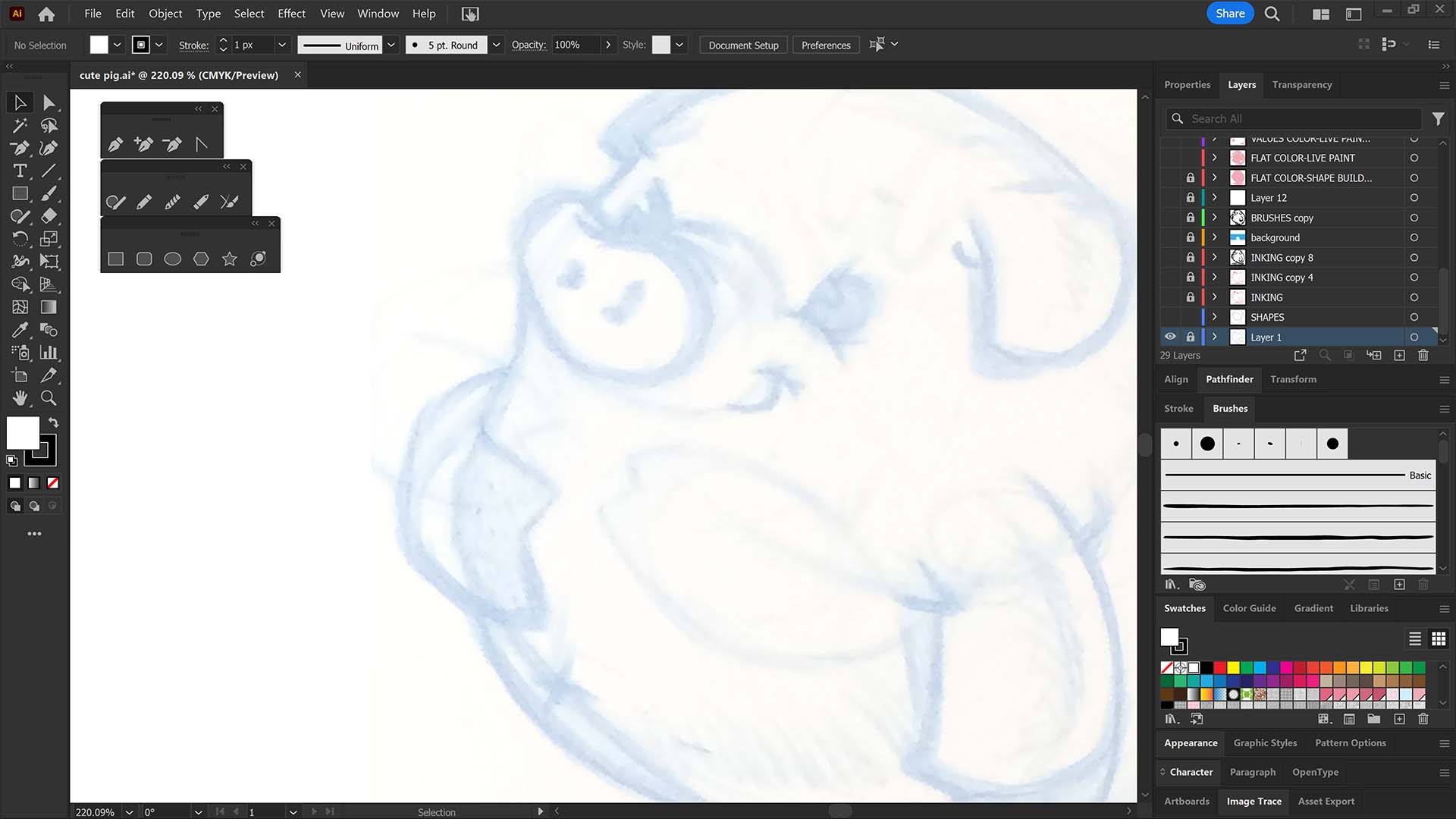Select the Direct Selection tool
This screenshot has height=819, width=1456.
49,102
